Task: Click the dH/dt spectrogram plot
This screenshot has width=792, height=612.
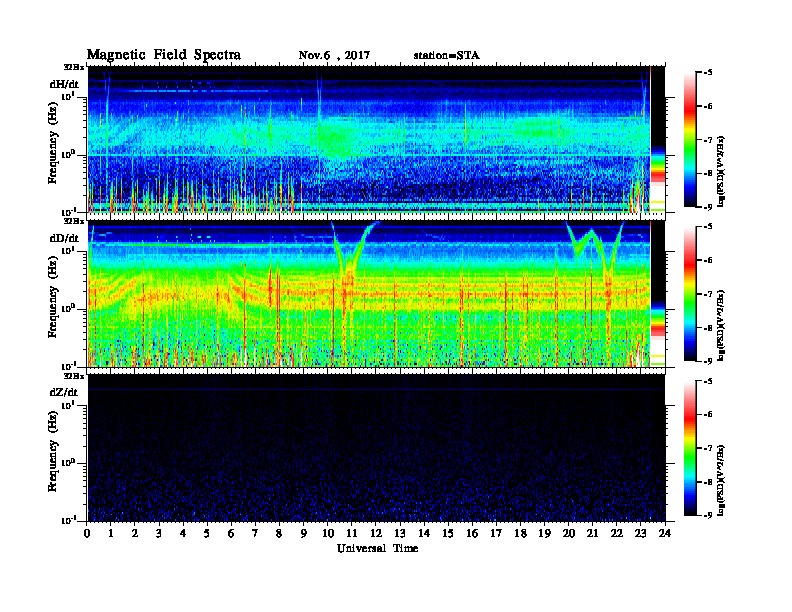Action: tap(376, 139)
